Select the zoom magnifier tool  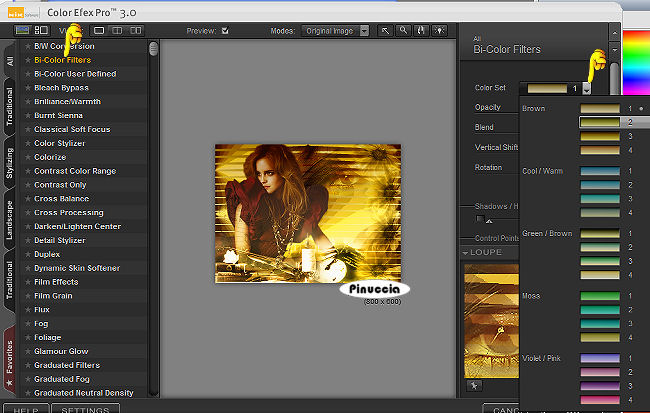(403, 31)
